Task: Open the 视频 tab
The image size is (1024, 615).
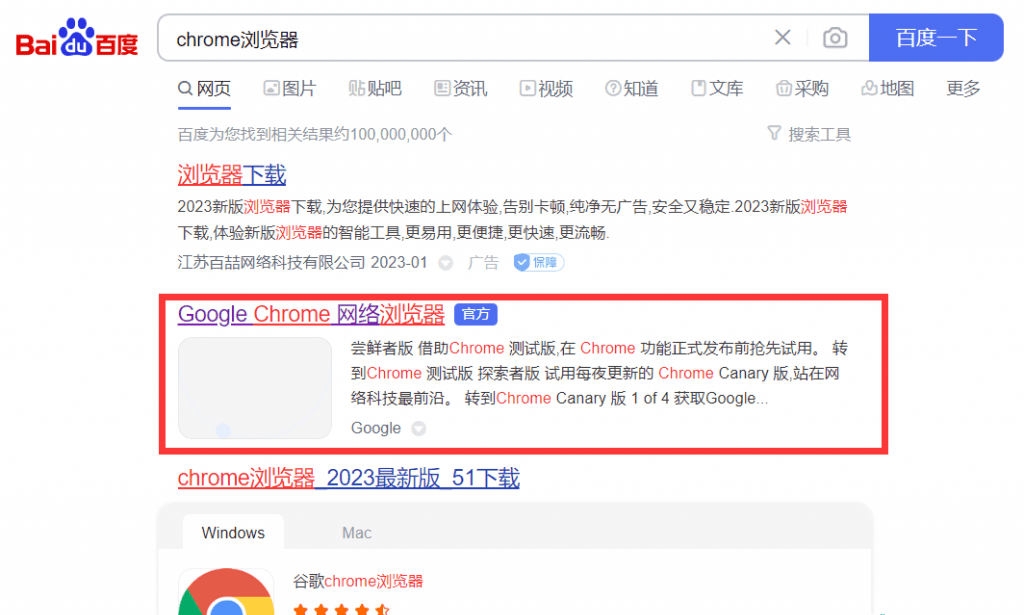Action: tap(546, 89)
